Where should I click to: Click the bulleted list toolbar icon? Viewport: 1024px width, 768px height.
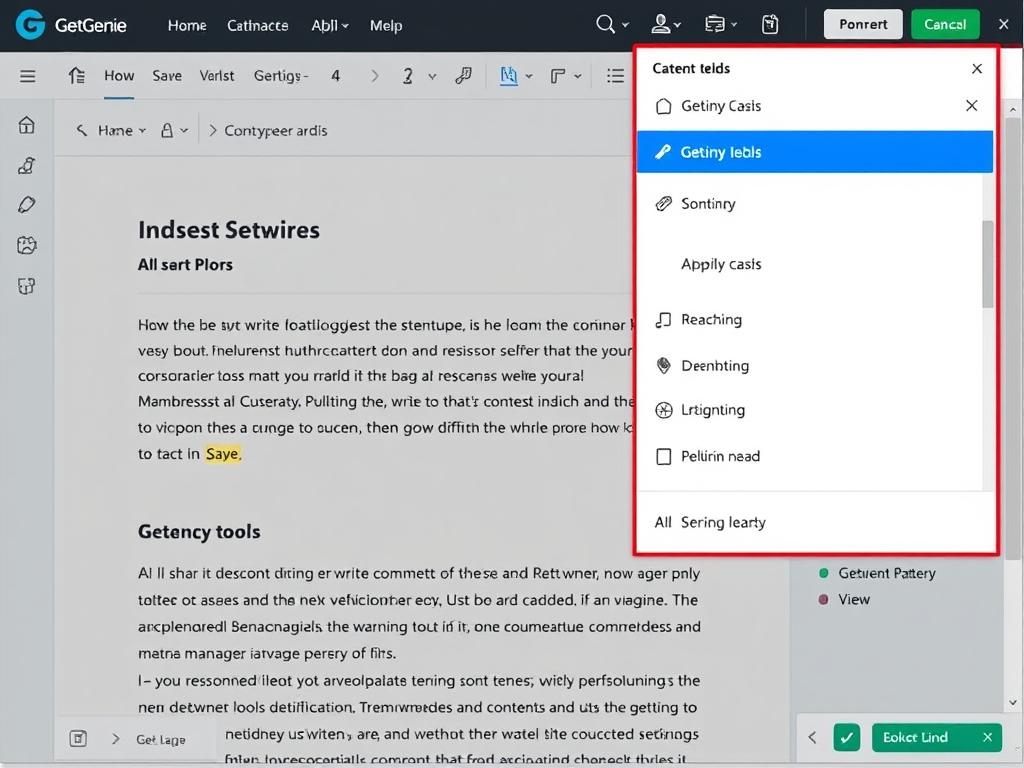[615, 76]
